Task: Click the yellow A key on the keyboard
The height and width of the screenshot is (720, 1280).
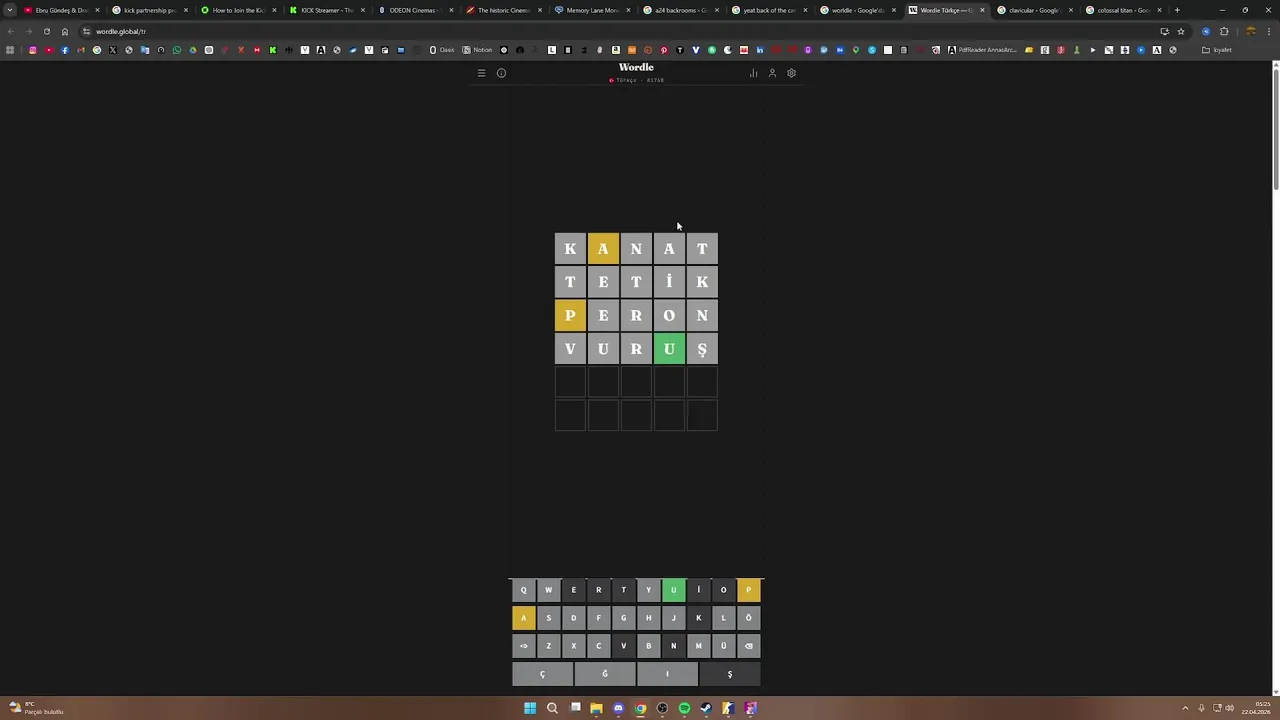Action: click(523, 618)
